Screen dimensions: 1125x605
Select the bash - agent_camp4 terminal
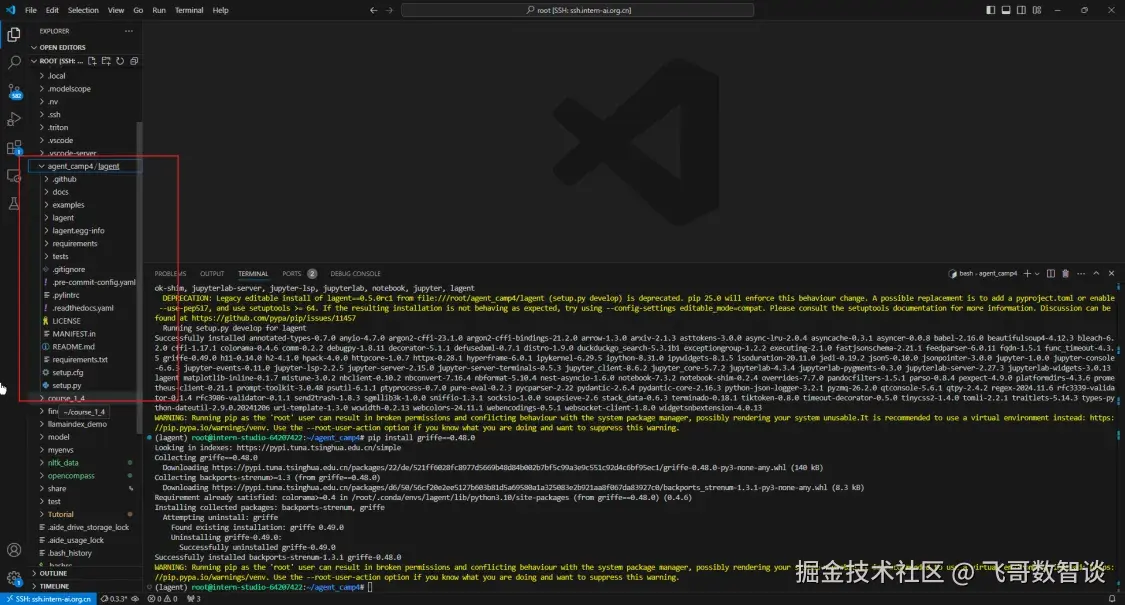(984, 273)
